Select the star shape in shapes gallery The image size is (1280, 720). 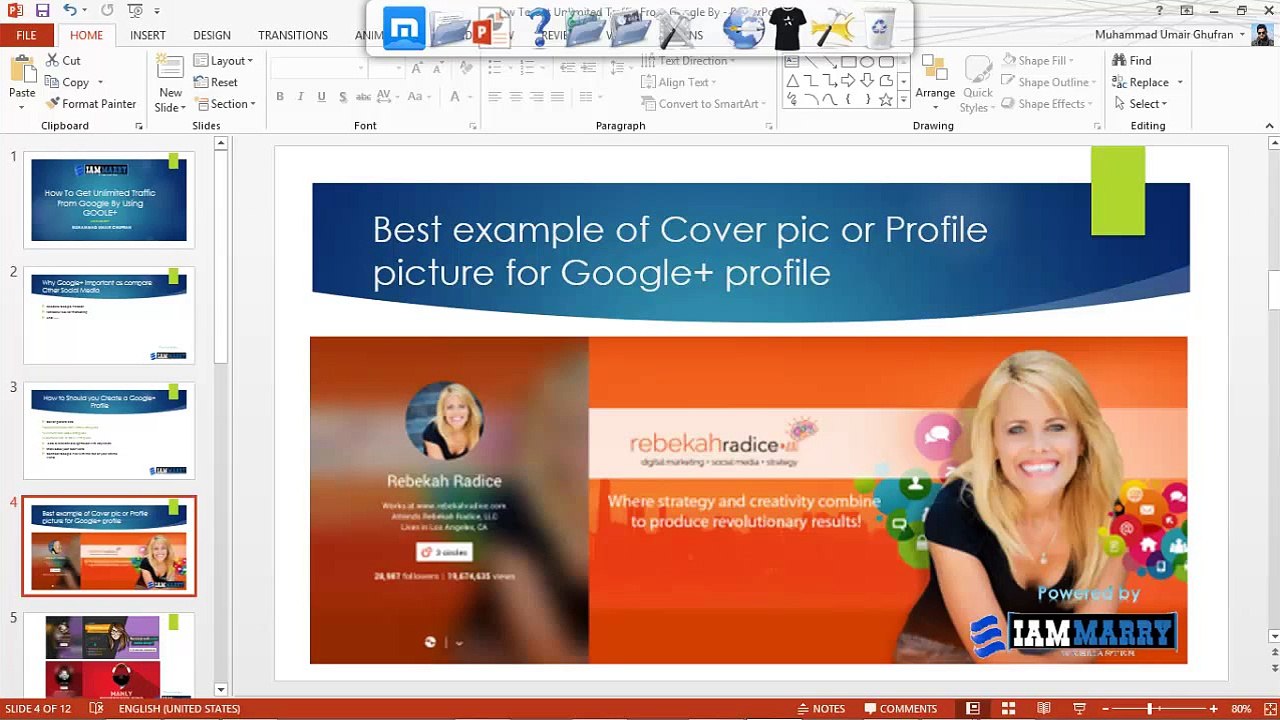[x=885, y=99]
